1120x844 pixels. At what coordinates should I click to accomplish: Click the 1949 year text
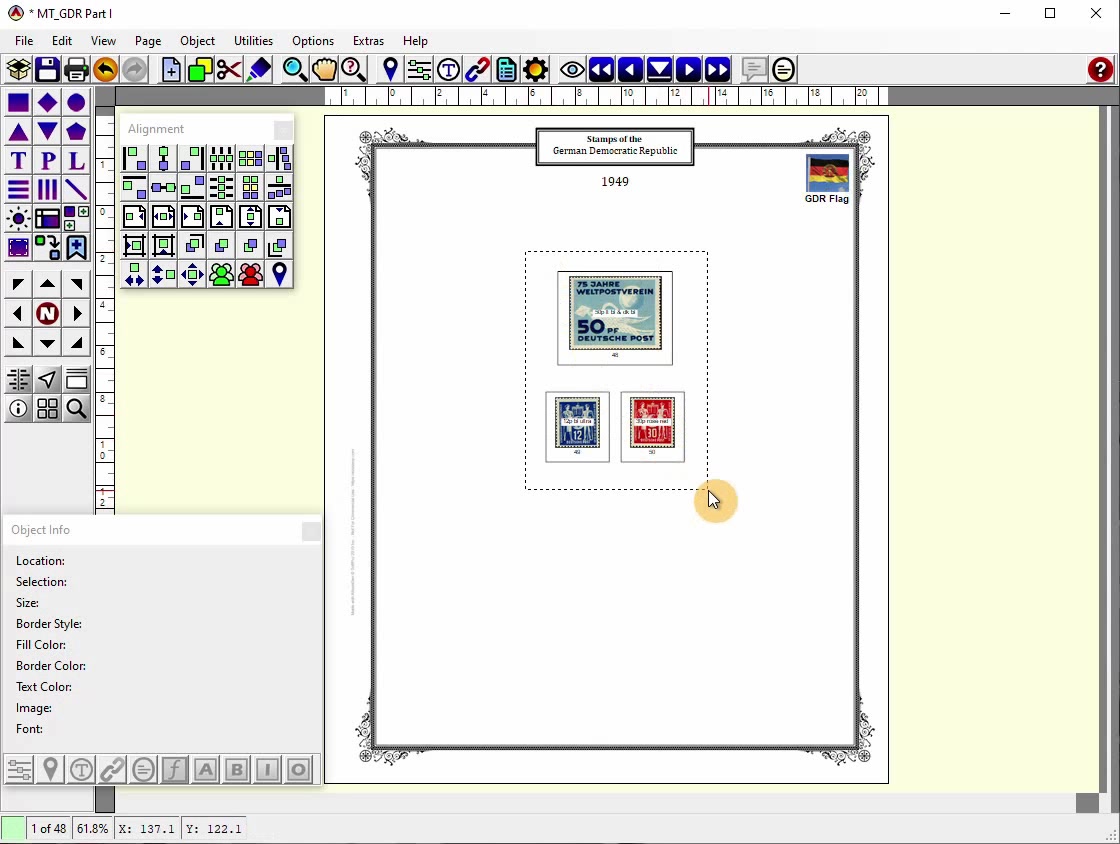pos(615,181)
